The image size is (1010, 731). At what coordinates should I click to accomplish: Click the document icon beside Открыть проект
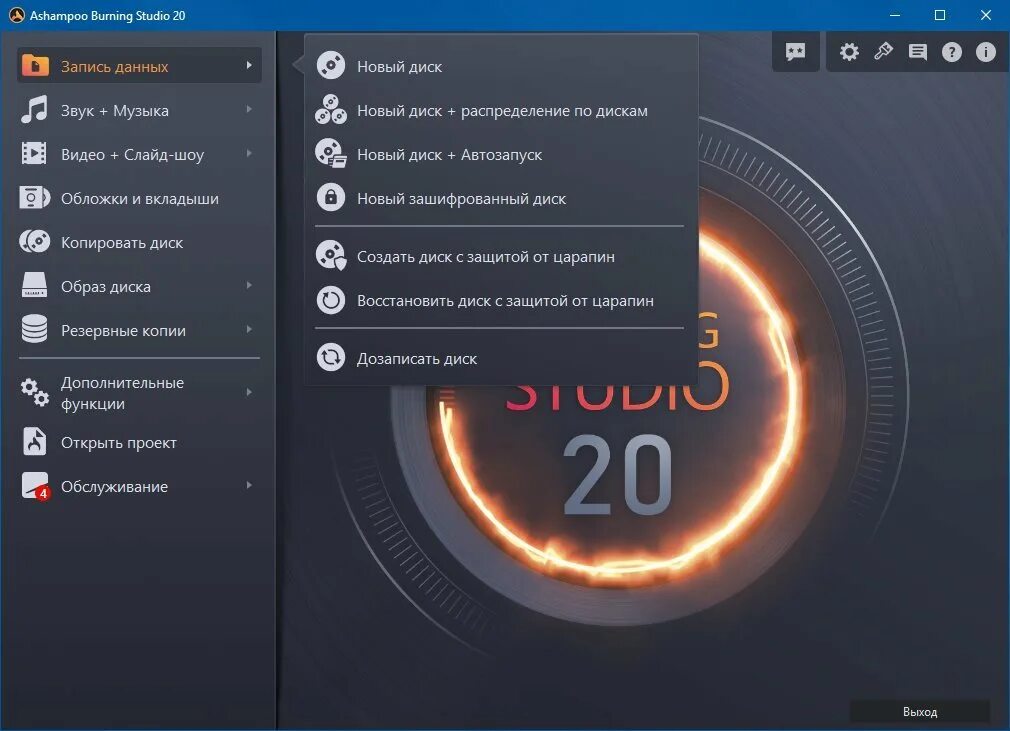34,442
